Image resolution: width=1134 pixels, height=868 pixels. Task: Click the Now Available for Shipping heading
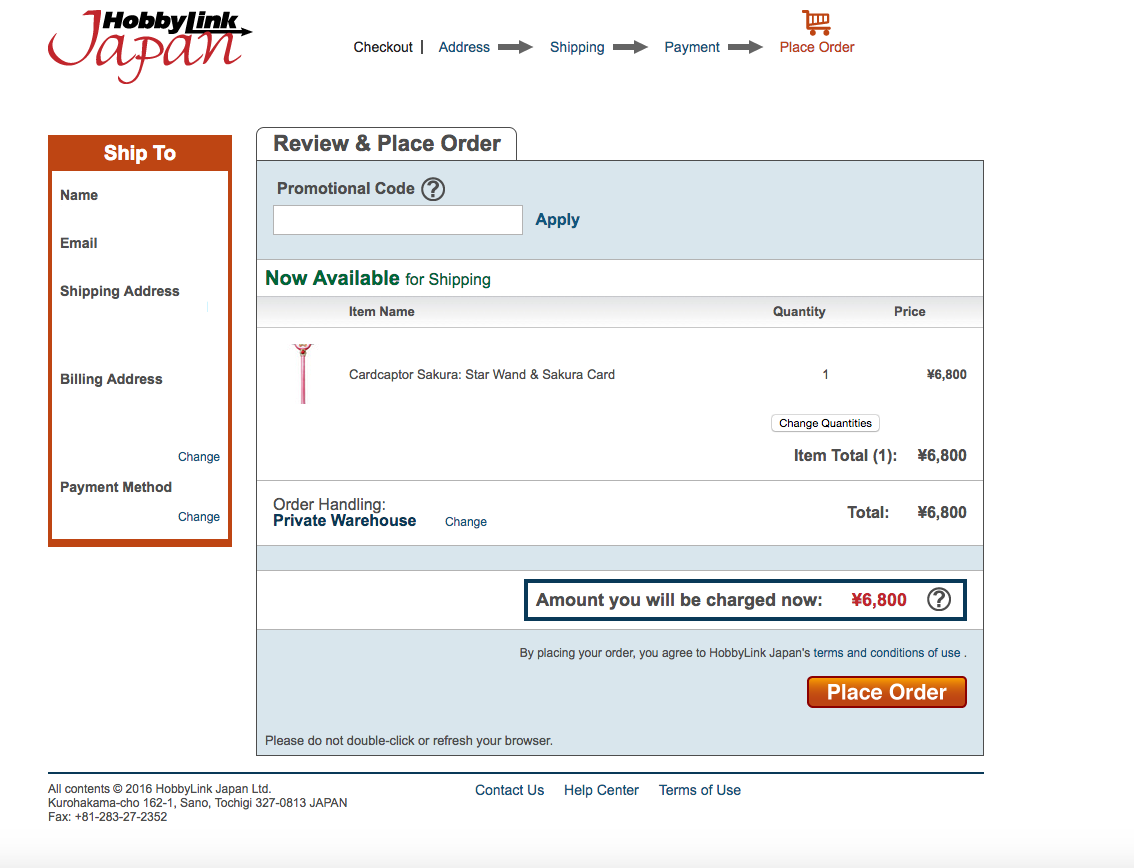coord(378,278)
